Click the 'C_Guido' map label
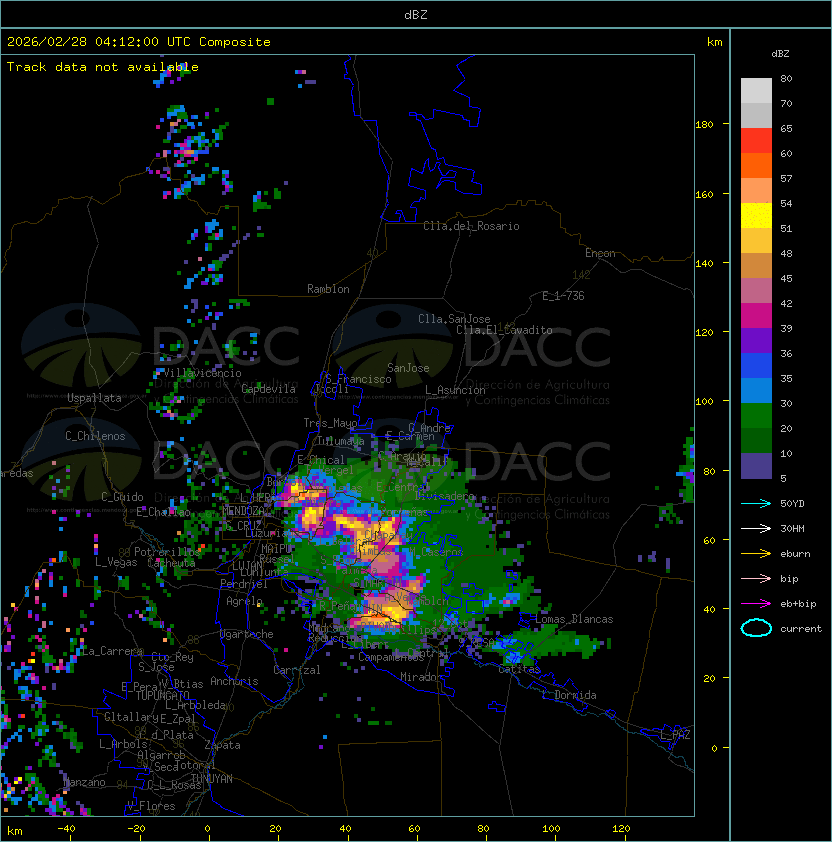 tap(122, 497)
